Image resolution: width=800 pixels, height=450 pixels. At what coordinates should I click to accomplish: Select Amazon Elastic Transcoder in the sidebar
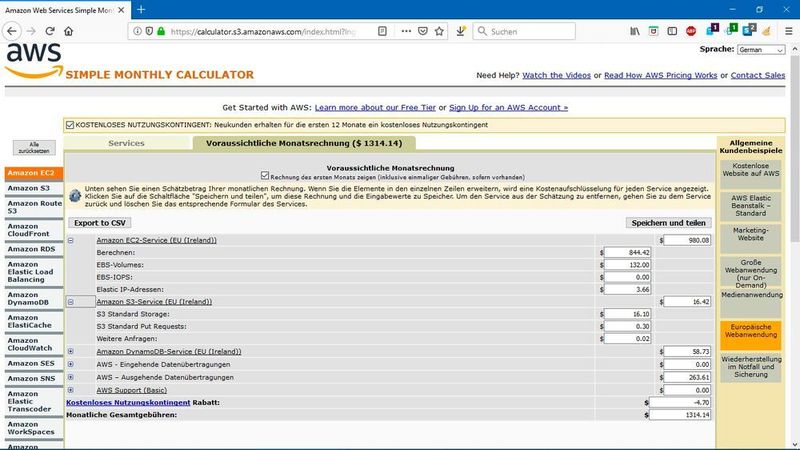(34, 402)
